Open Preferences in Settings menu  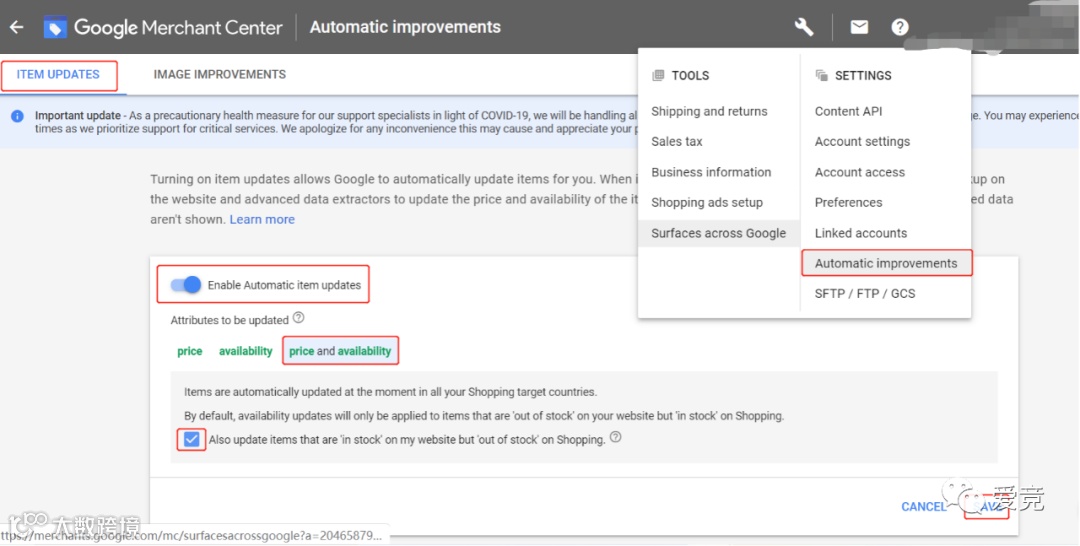(849, 202)
